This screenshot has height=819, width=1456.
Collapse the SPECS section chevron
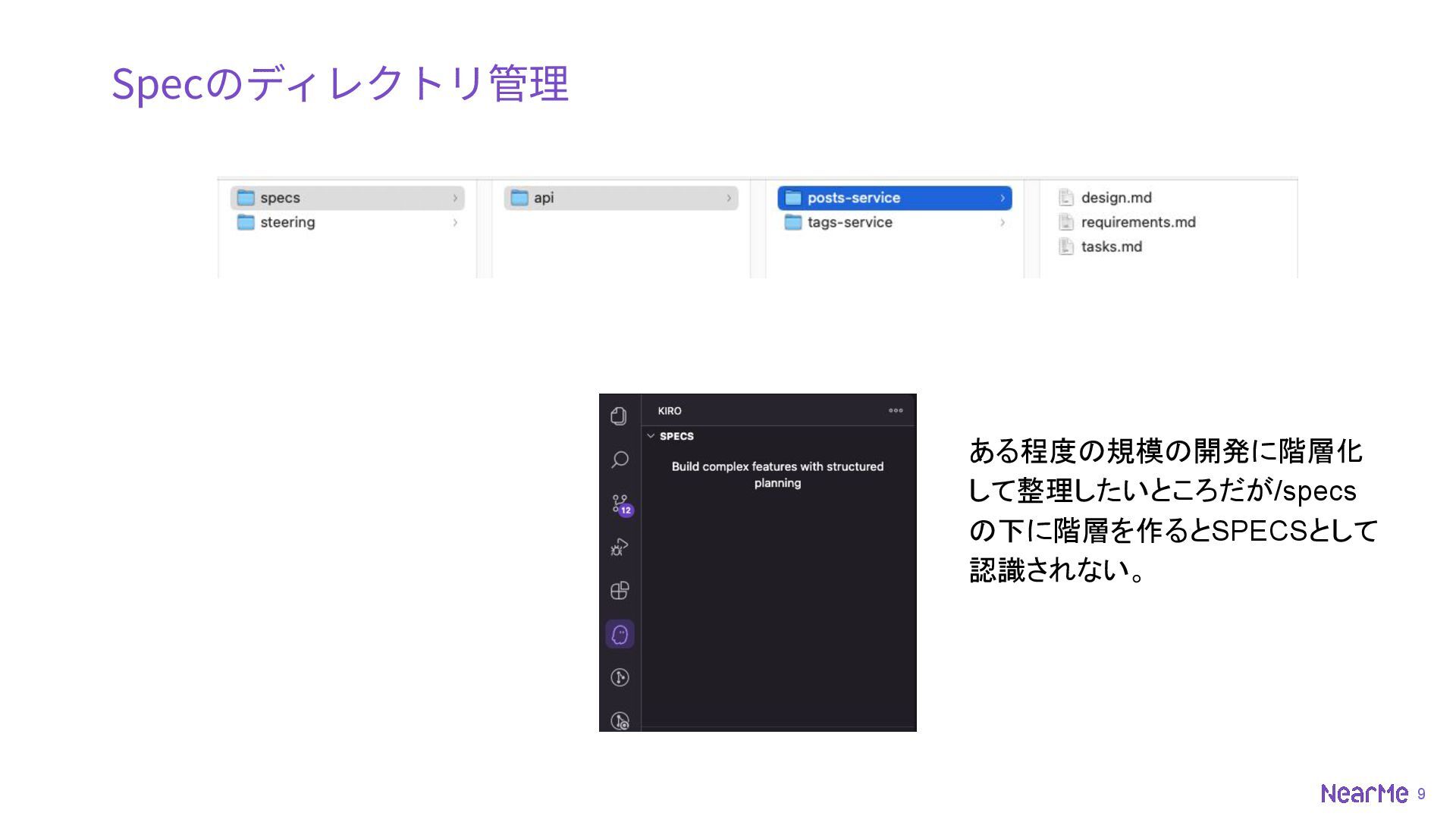click(651, 436)
